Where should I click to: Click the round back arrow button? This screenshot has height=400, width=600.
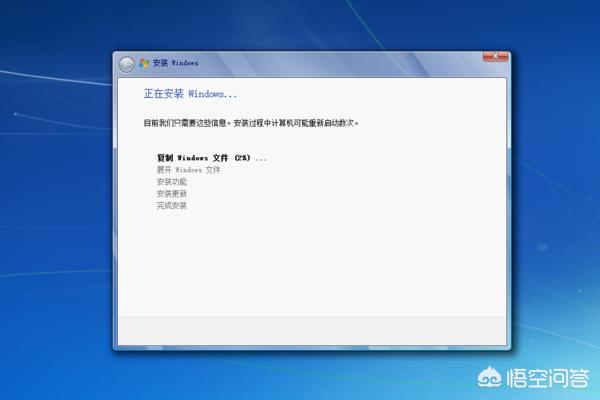pos(127,63)
